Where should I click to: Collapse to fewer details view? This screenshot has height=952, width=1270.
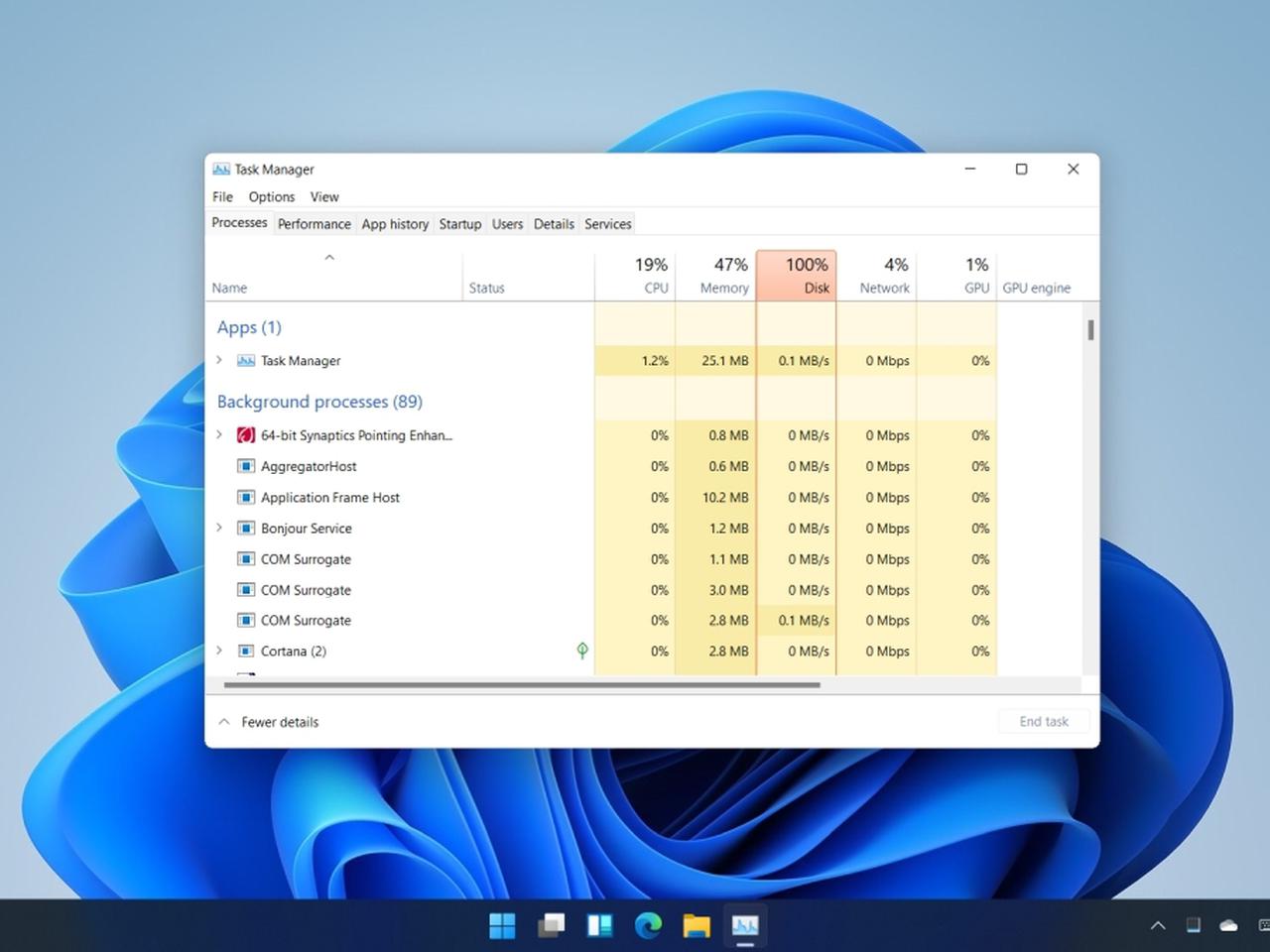coord(268,722)
